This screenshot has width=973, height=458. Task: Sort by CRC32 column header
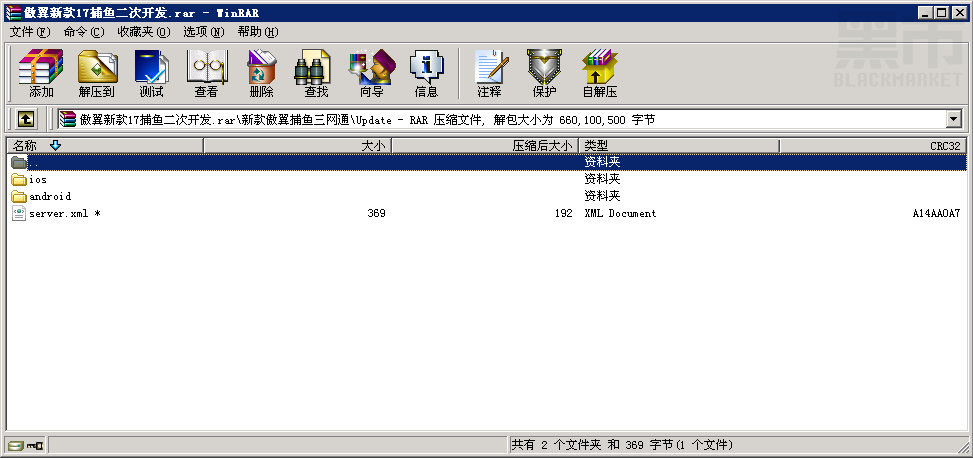tap(872, 146)
